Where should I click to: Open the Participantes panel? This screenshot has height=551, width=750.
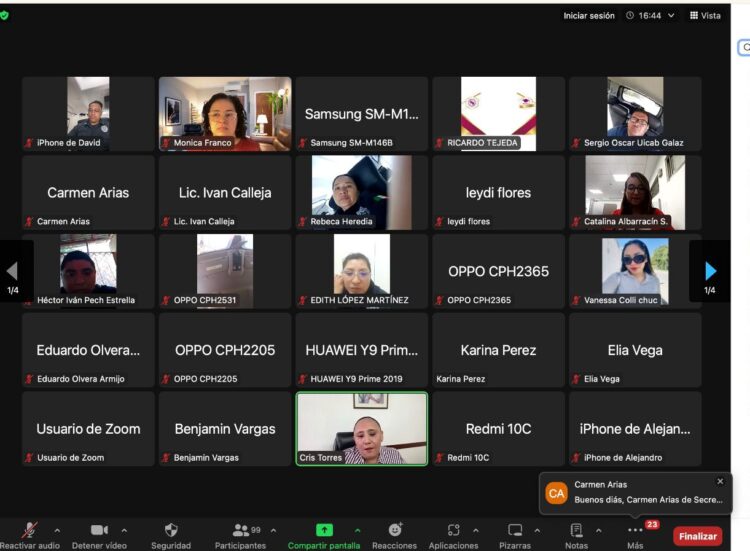241,530
